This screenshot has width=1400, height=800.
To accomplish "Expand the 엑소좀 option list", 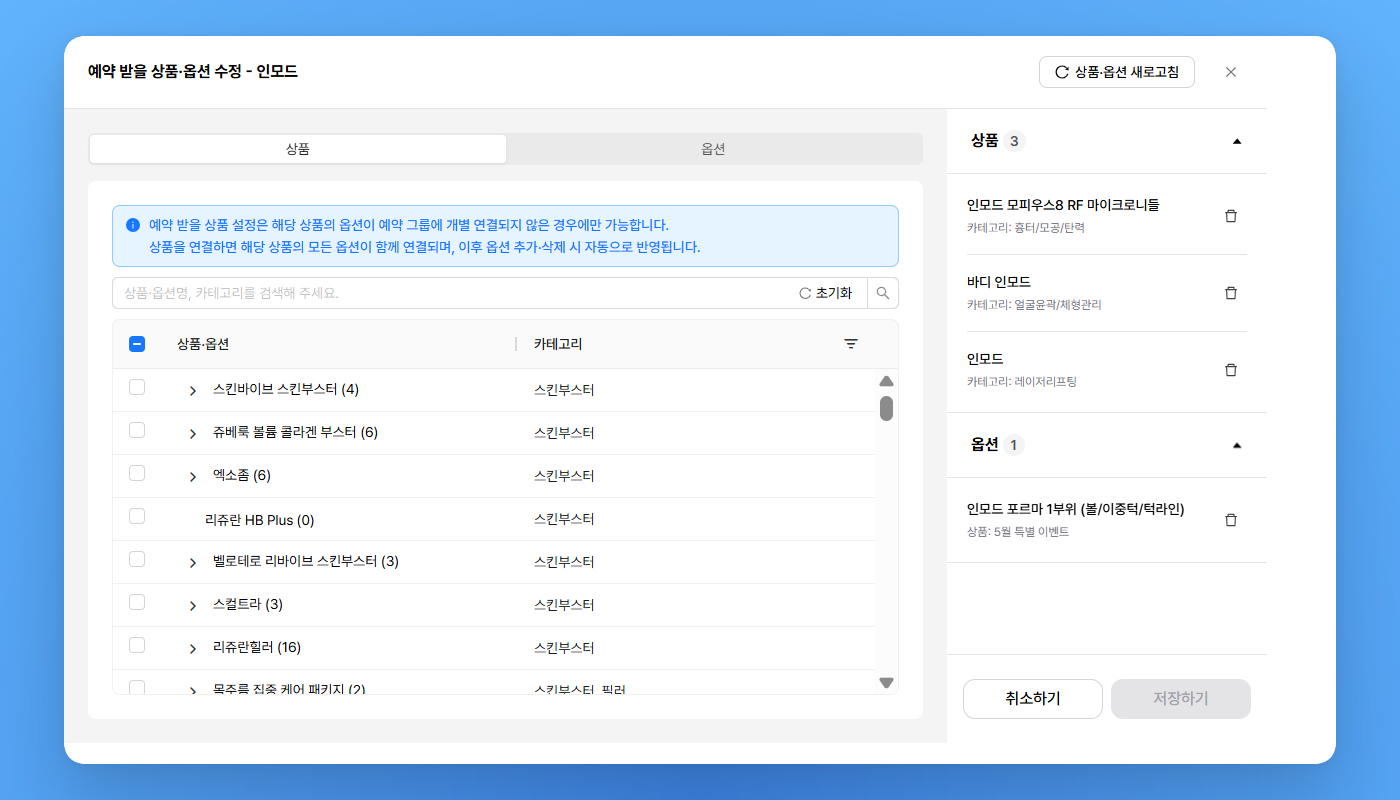I will 193,477.
